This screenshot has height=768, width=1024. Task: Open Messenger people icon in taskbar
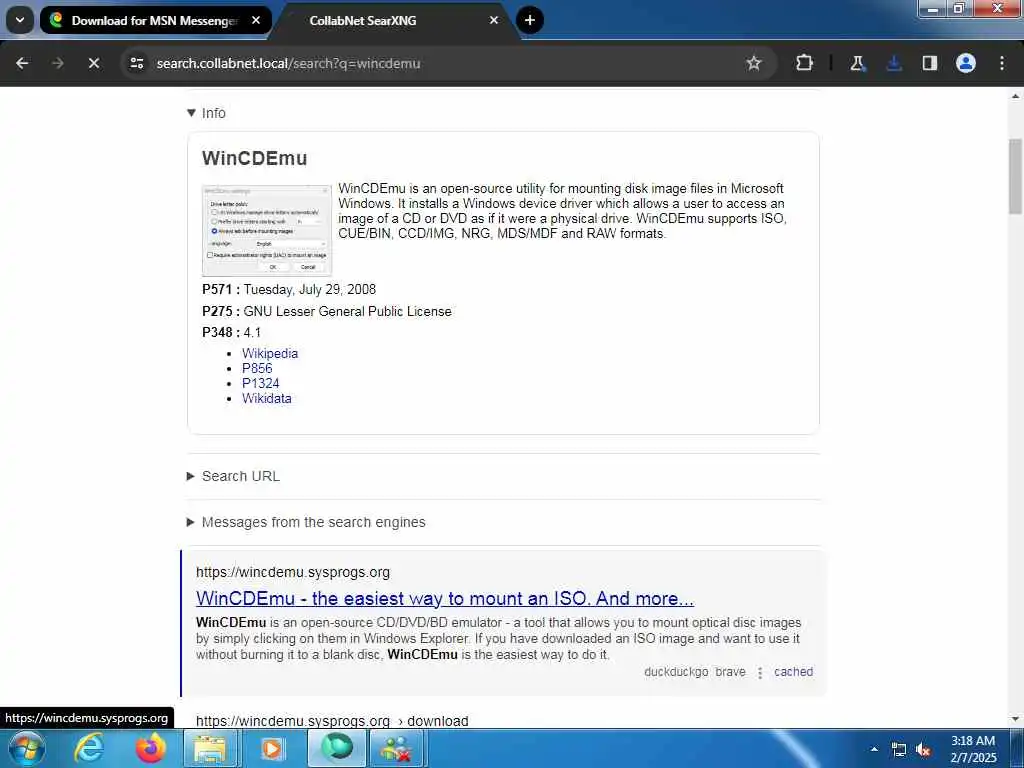pyautogui.click(x=396, y=748)
